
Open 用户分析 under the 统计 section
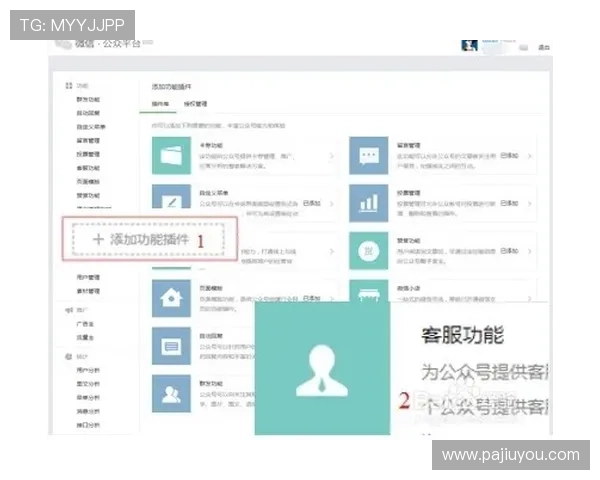pyautogui.click(x=88, y=370)
